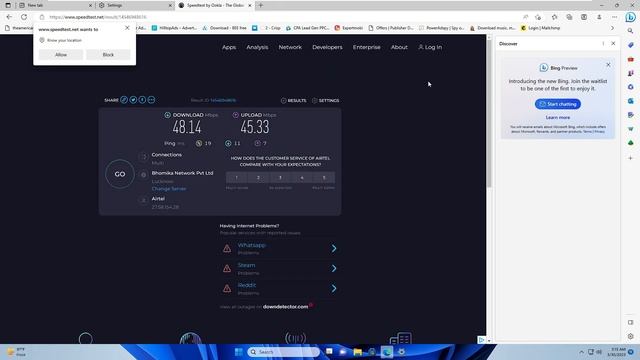The image size is (640, 360).
Task: Close the Discover sidebar panel
Action: pos(613,43)
